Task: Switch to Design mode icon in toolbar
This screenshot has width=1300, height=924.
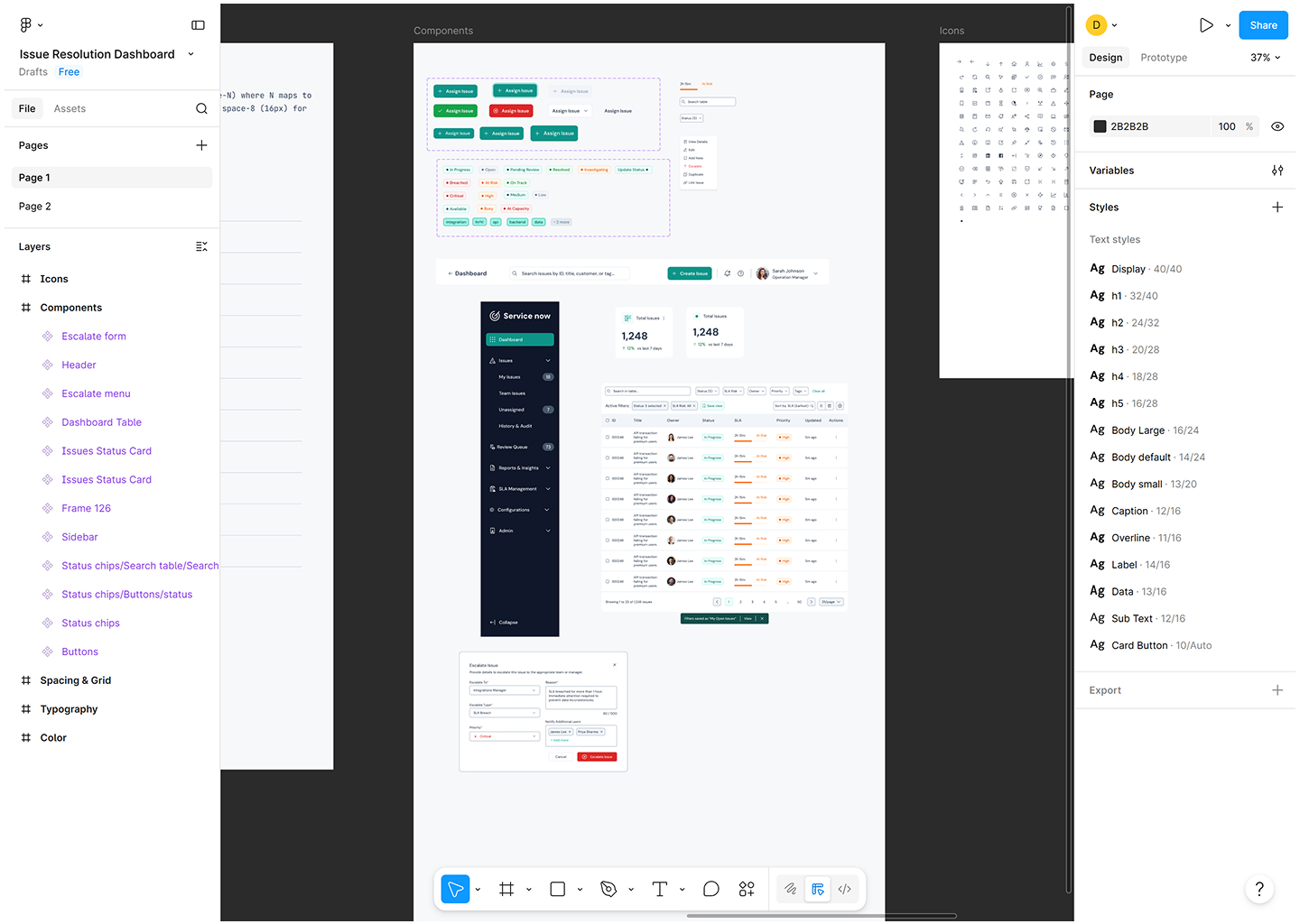Action: coord(818,890)
